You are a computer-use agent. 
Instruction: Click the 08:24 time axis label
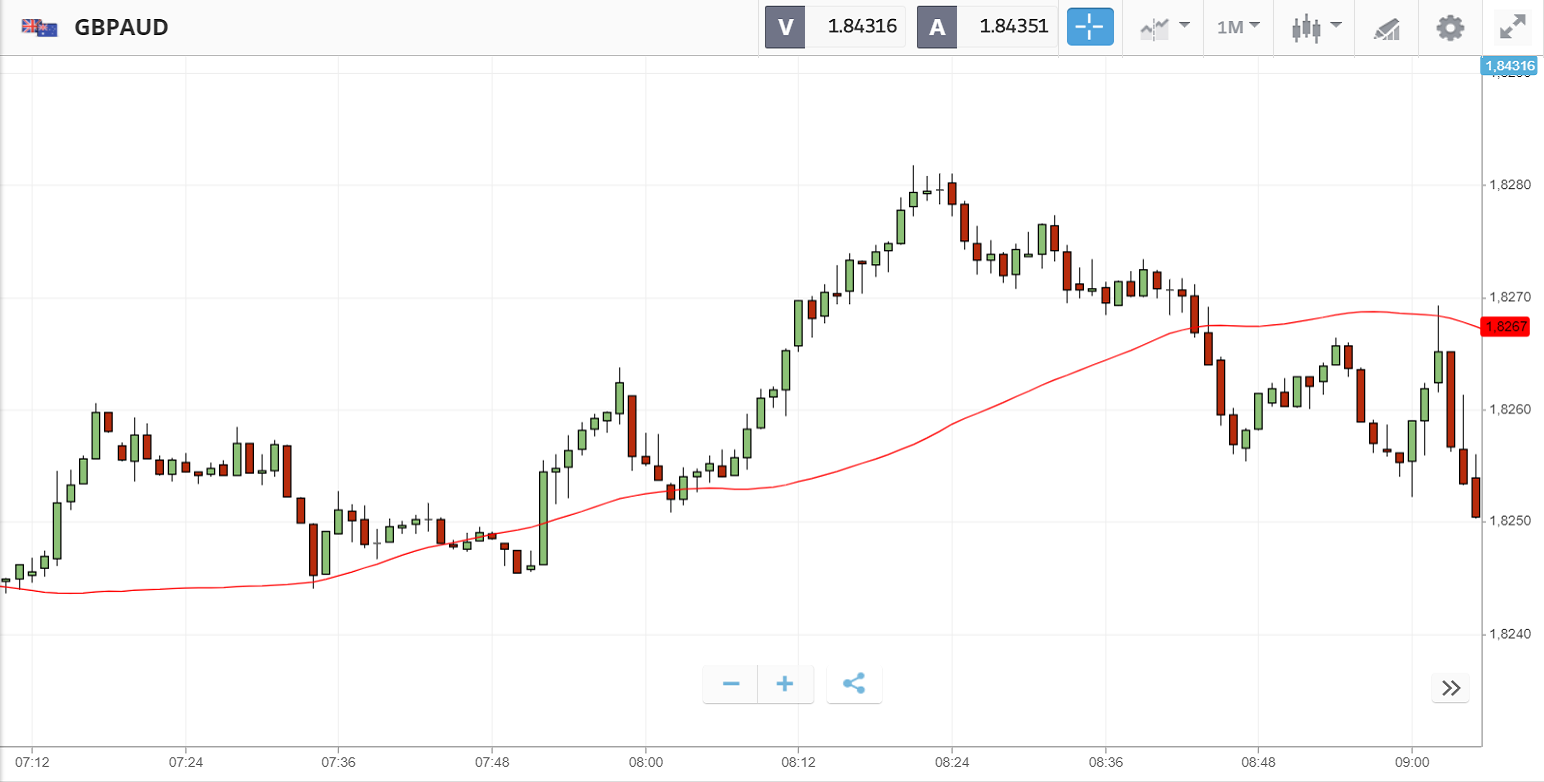coord(952,763)
